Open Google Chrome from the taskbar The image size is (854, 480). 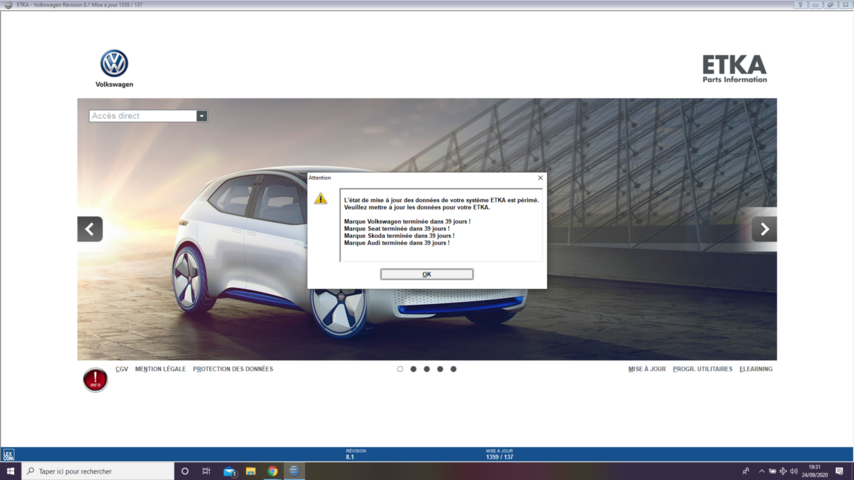tap(272, 471)
